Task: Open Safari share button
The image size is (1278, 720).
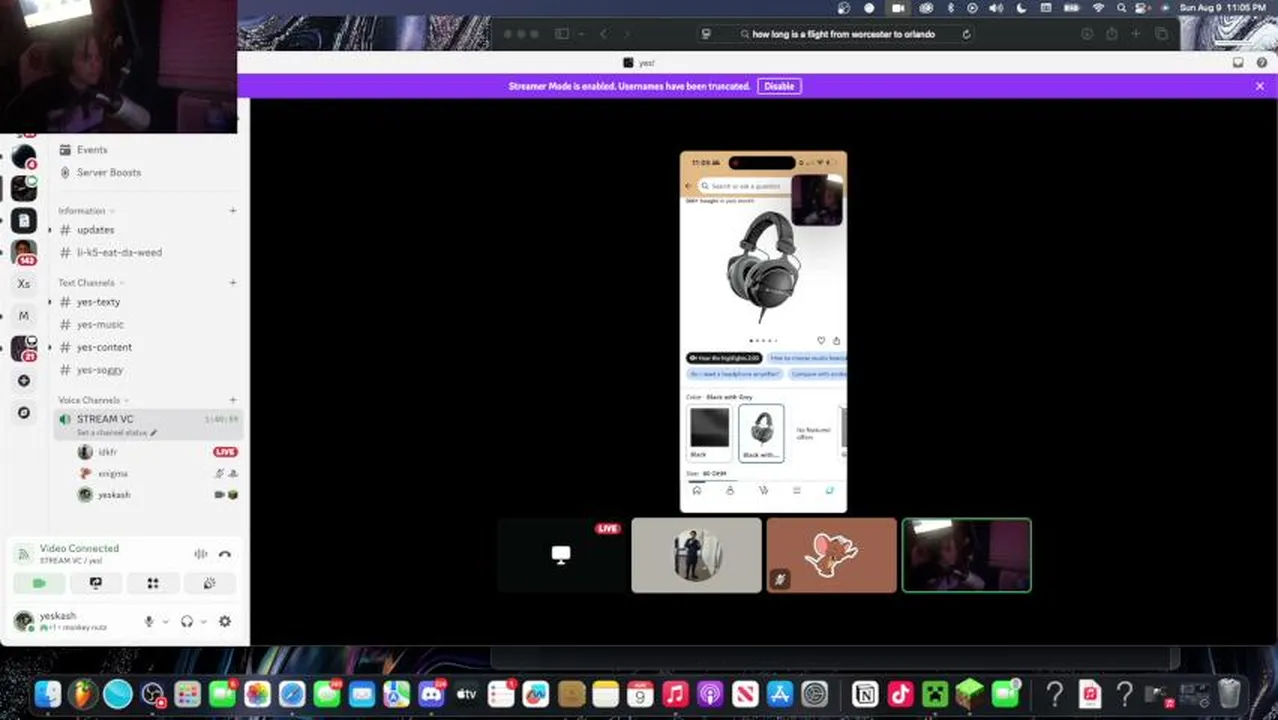Action: coord(1111,34)
